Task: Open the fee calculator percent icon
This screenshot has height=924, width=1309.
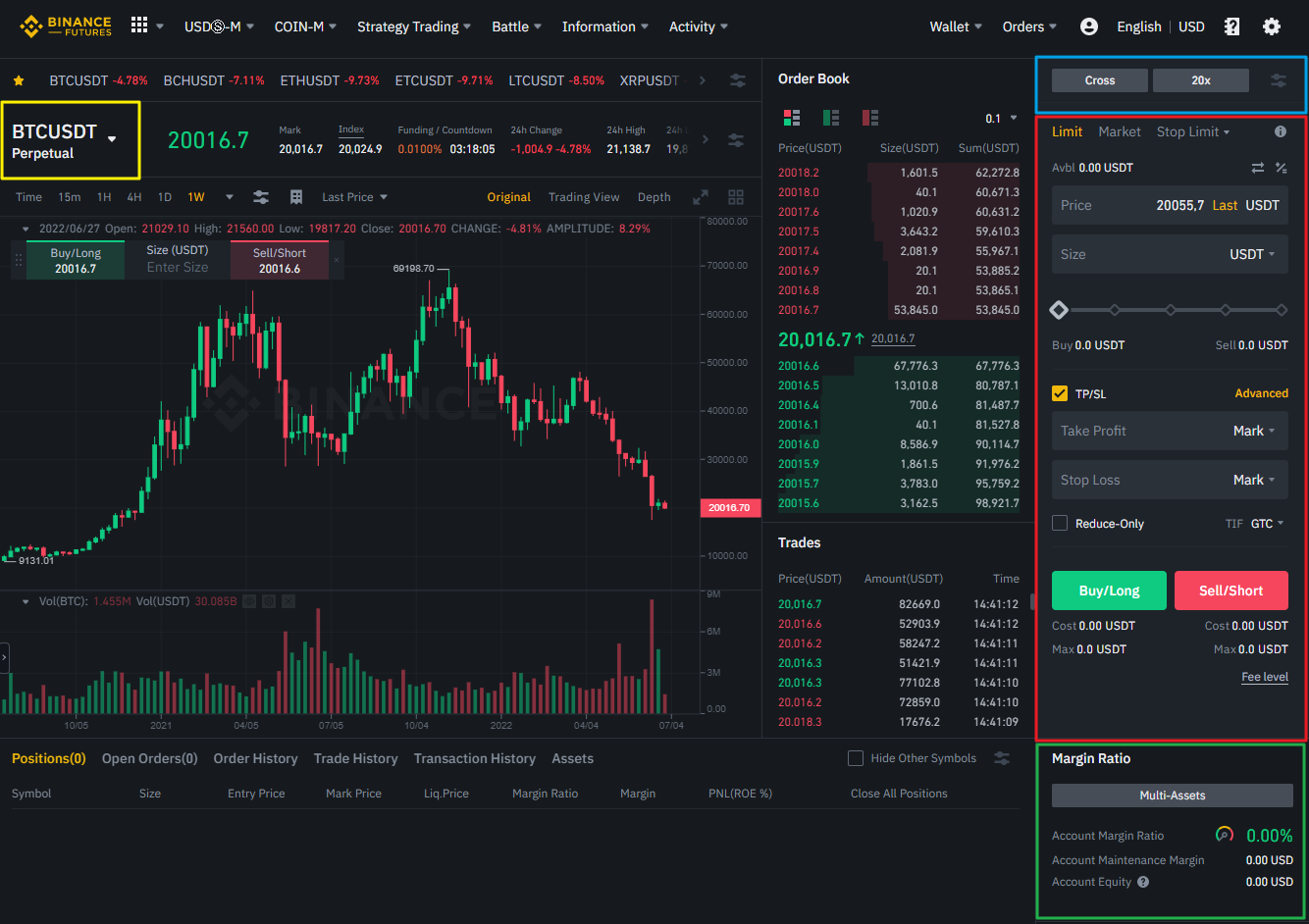Action: (x=1281, y=168)
